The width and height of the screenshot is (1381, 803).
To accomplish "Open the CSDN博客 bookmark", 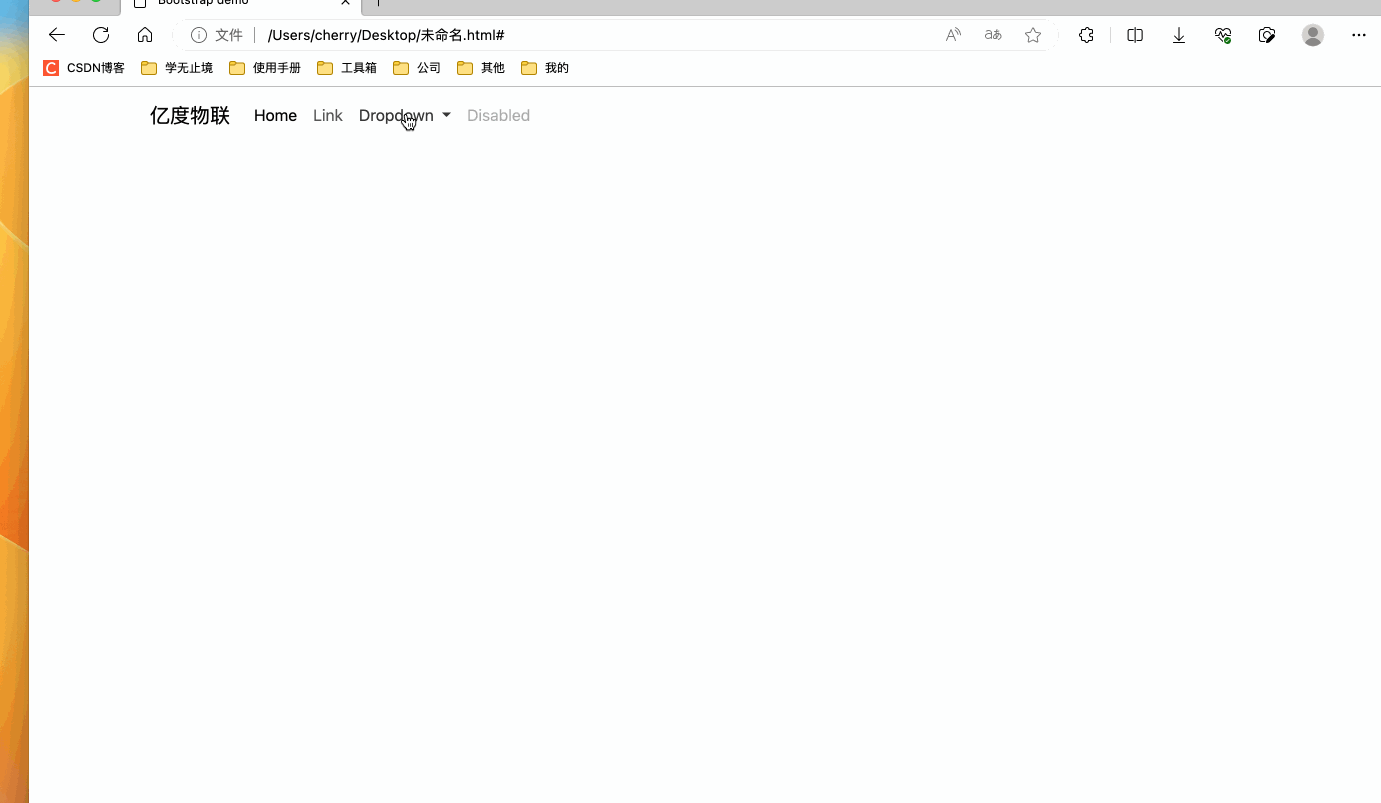I will [85, 68].
